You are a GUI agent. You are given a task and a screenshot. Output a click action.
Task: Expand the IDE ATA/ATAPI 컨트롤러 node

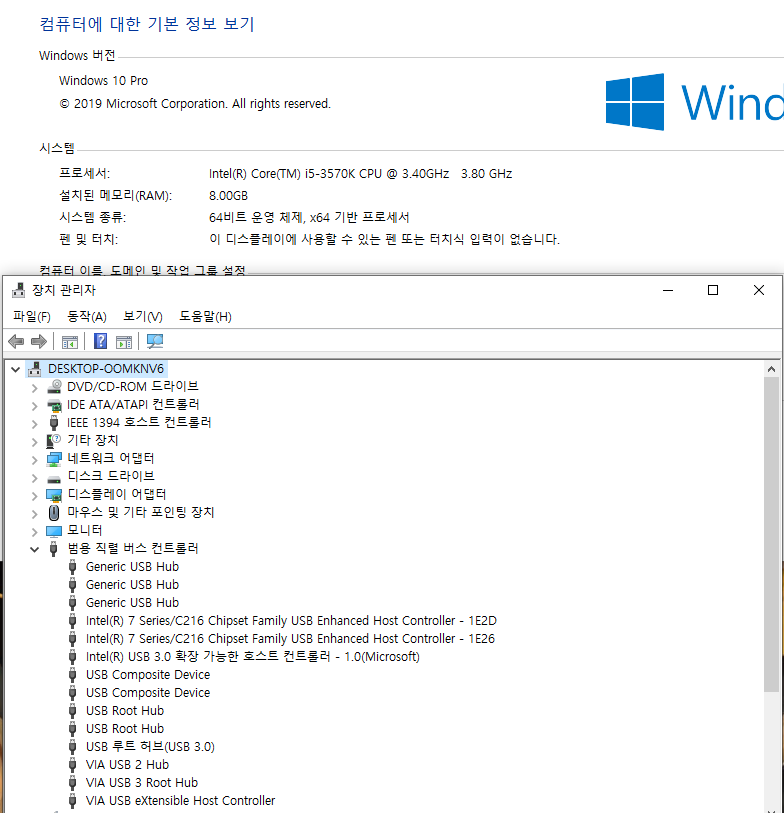click(x=35, y=406)
